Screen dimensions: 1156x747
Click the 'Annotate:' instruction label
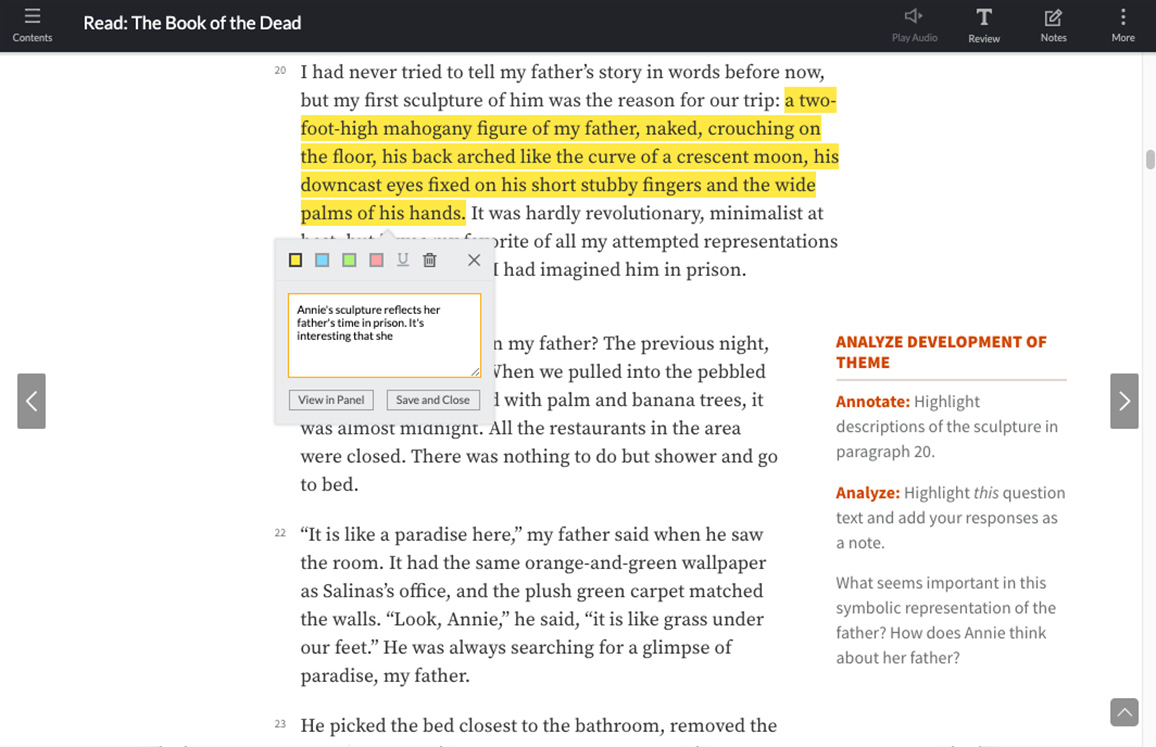click(873, 402)
